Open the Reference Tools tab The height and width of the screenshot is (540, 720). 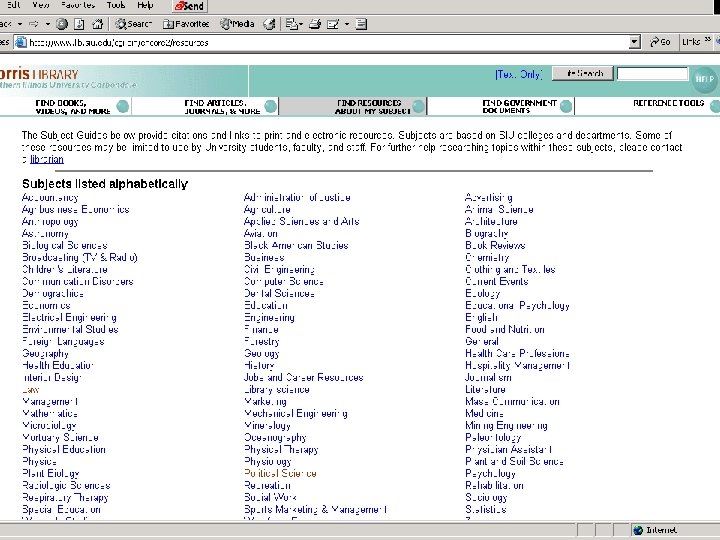[x=669, y=103]
